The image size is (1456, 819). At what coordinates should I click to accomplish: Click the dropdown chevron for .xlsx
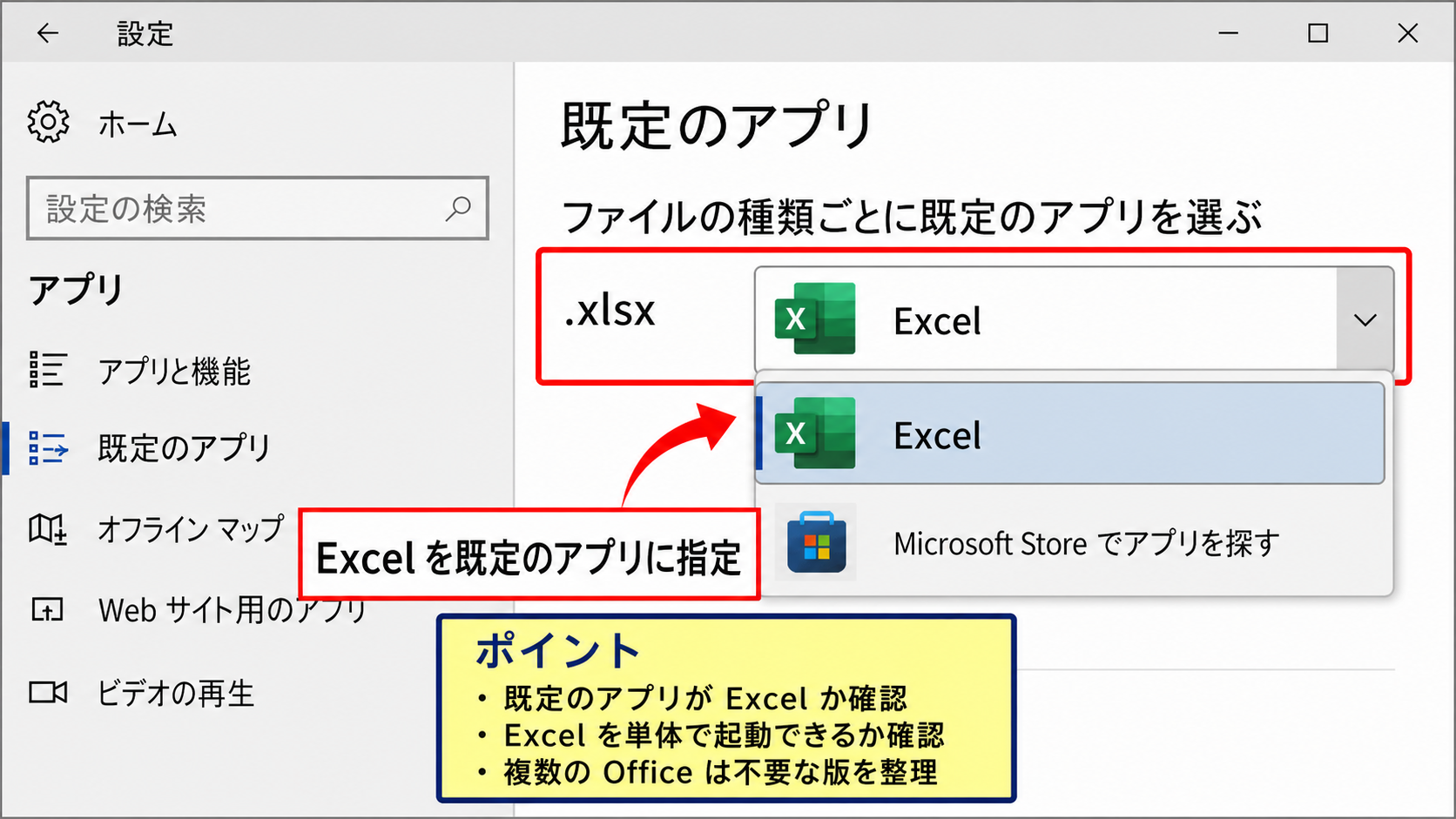coord(1365,319)
